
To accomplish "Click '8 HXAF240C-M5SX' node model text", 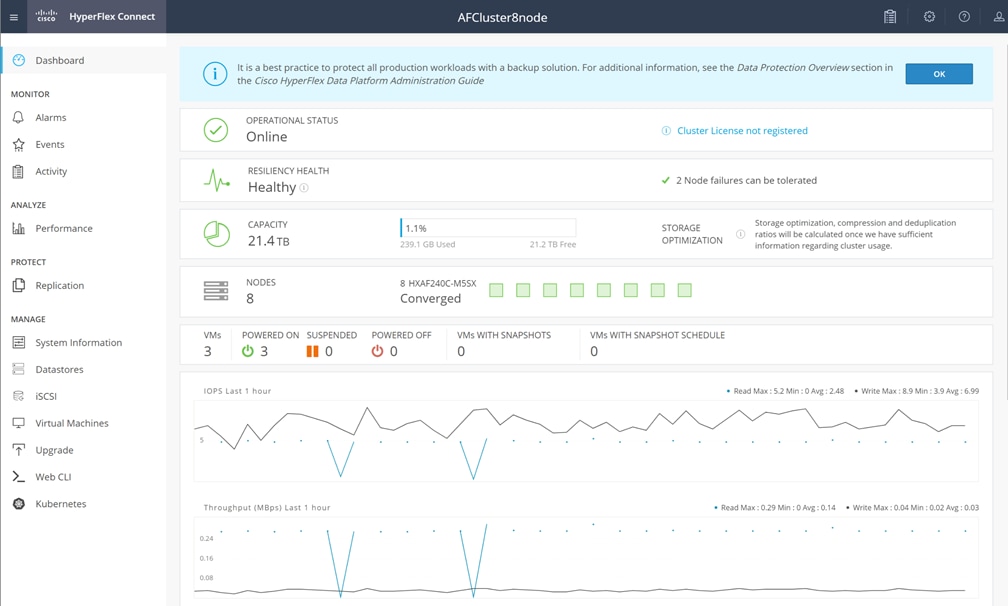I will click(438, 283).
